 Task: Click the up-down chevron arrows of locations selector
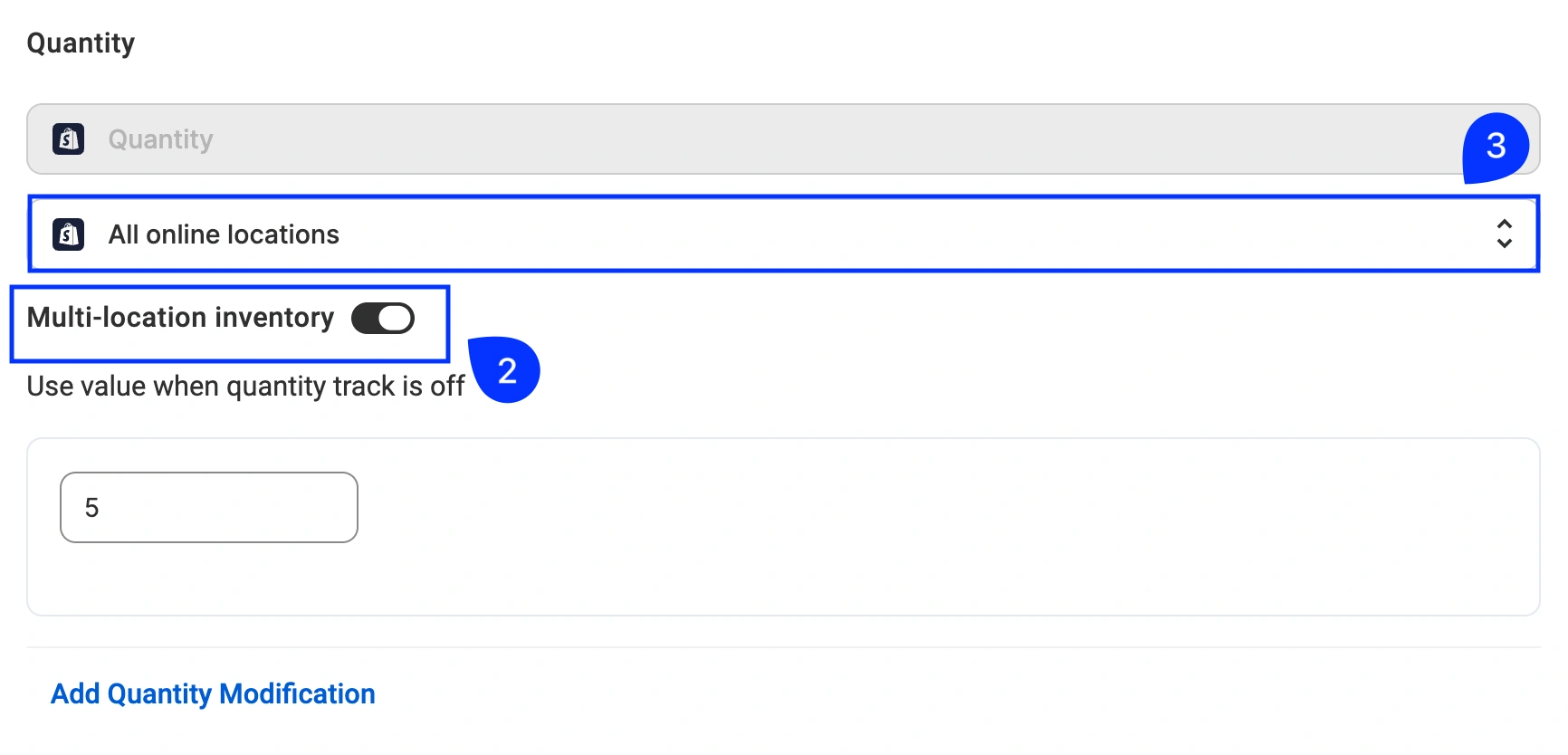point(1504,234)
